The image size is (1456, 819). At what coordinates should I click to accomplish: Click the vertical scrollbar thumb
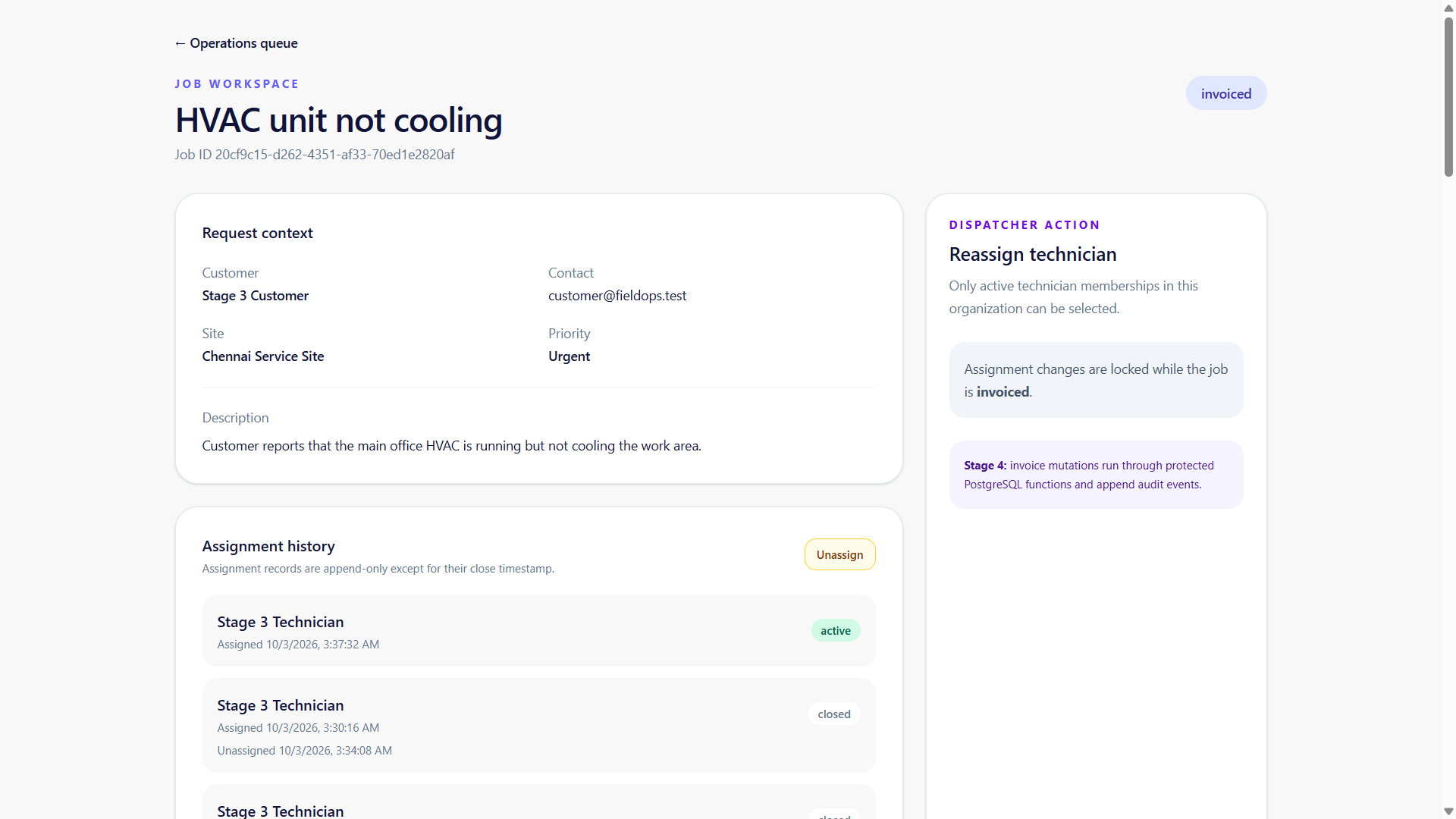click(x=1448, y=97)
